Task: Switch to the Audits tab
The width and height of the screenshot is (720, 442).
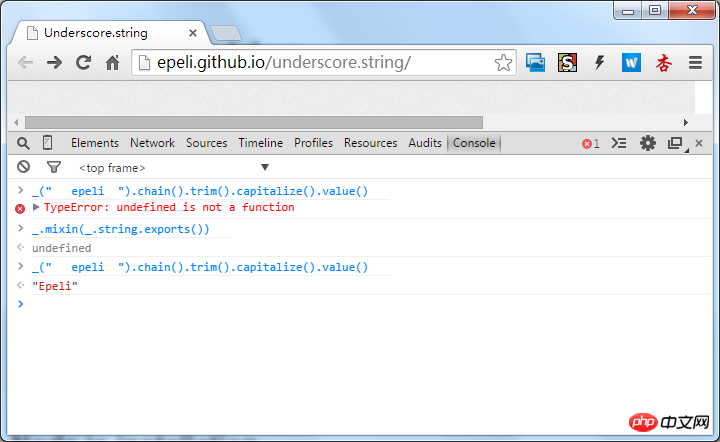Action: pos(425,143)
